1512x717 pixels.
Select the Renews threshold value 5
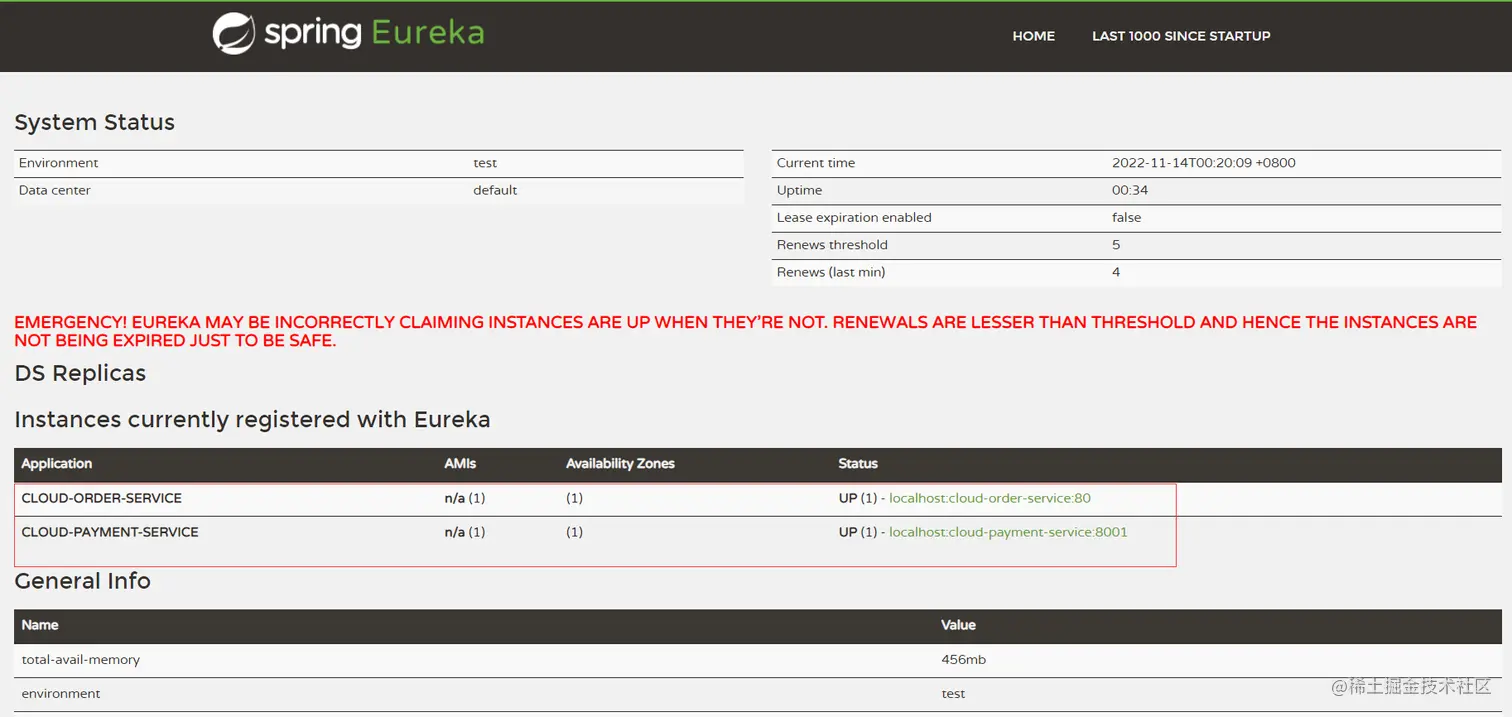pyautogui.click(x=1116, y=244)
